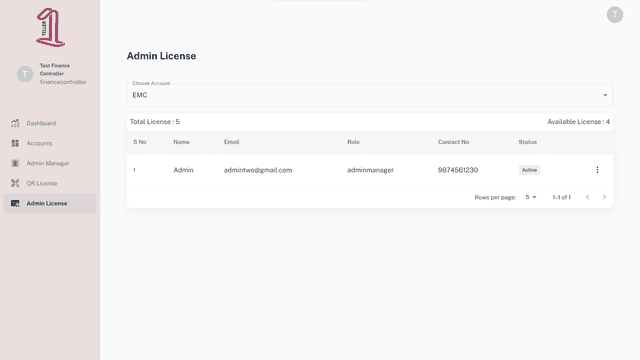Click the Total License : 5 text
The height and width of the screenshot is (360, 640).
(x=155, y=122)
